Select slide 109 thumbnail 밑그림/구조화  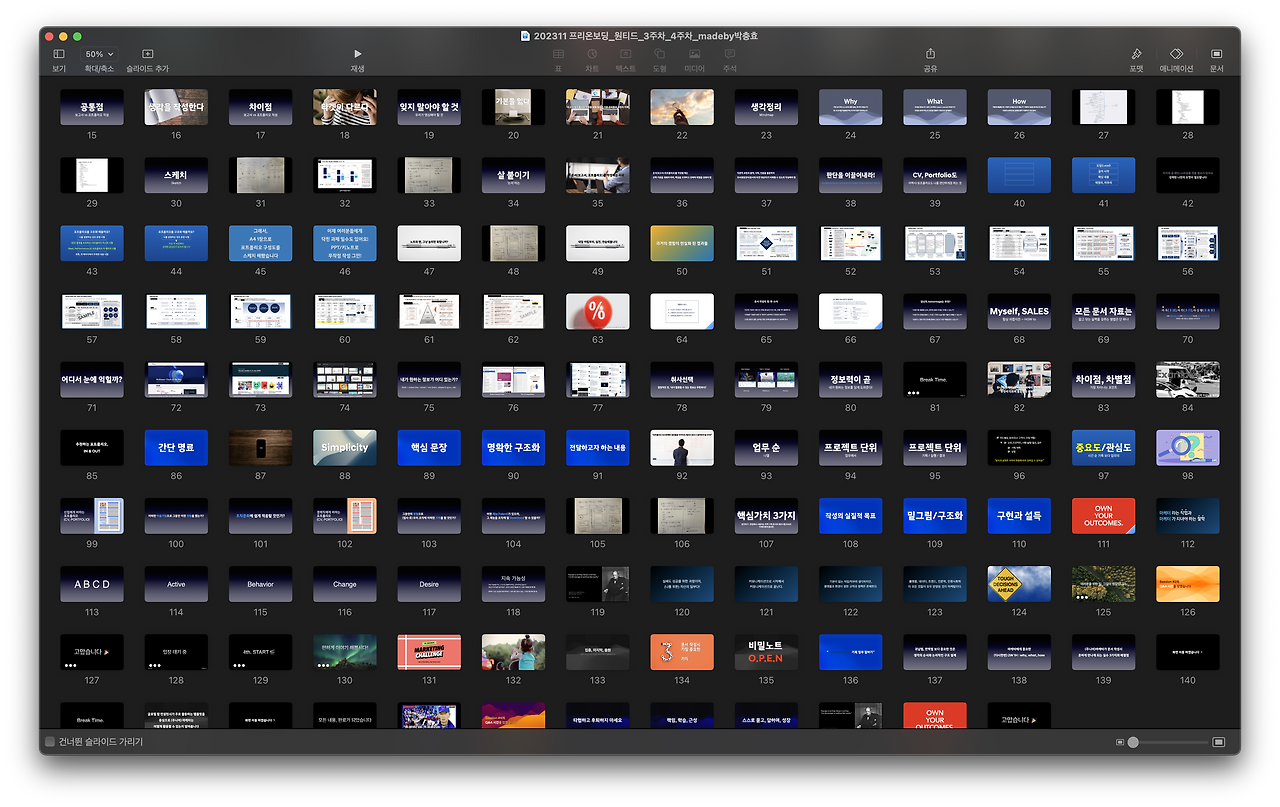tap(935, 516)
